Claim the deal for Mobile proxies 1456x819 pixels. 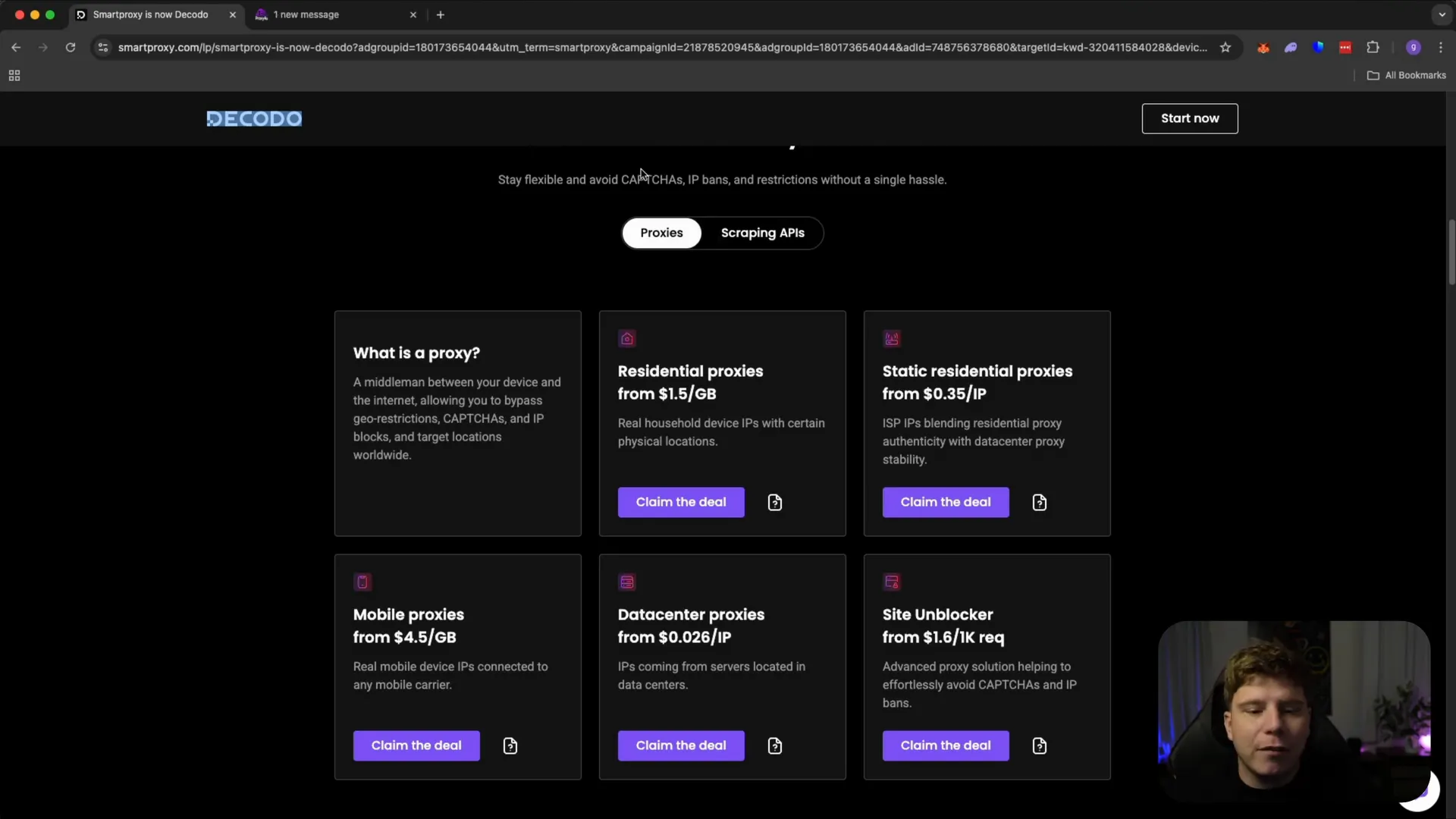coord(416,745)
